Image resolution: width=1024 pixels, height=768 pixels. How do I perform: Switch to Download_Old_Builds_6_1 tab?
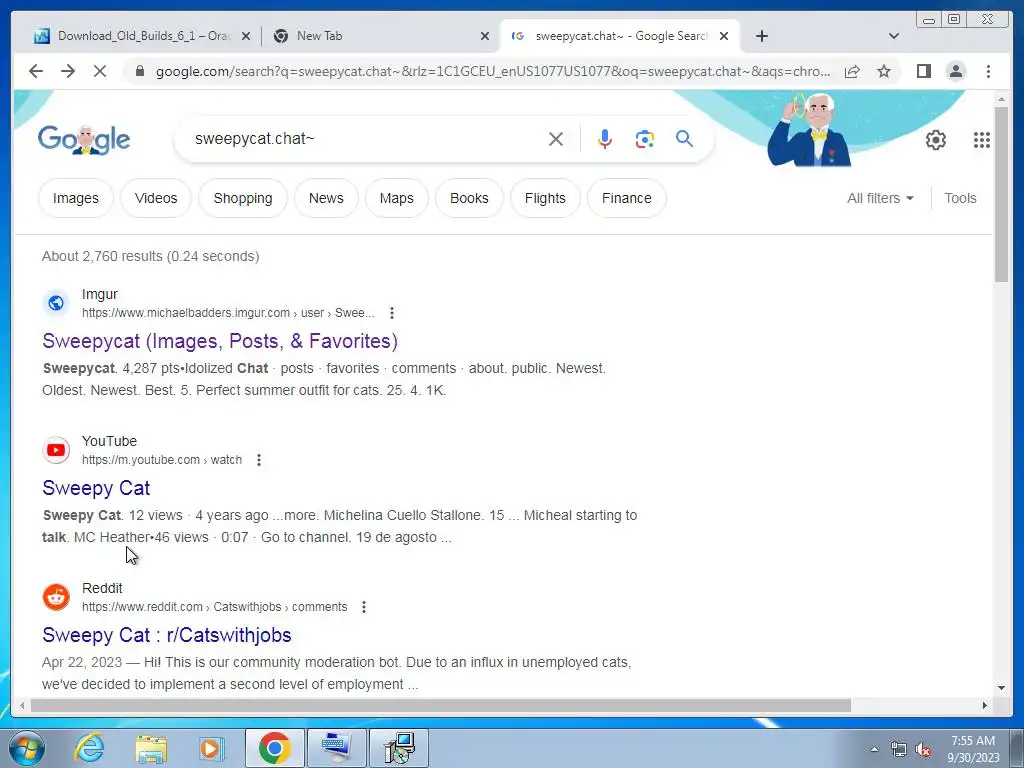coord(142,36)
